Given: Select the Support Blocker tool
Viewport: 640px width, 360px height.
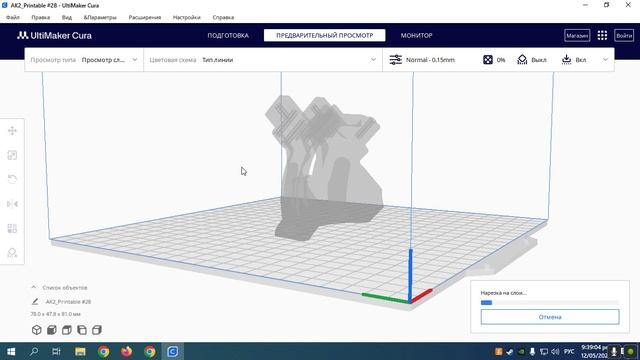Looking at the screenshot, I should (12, 253).
